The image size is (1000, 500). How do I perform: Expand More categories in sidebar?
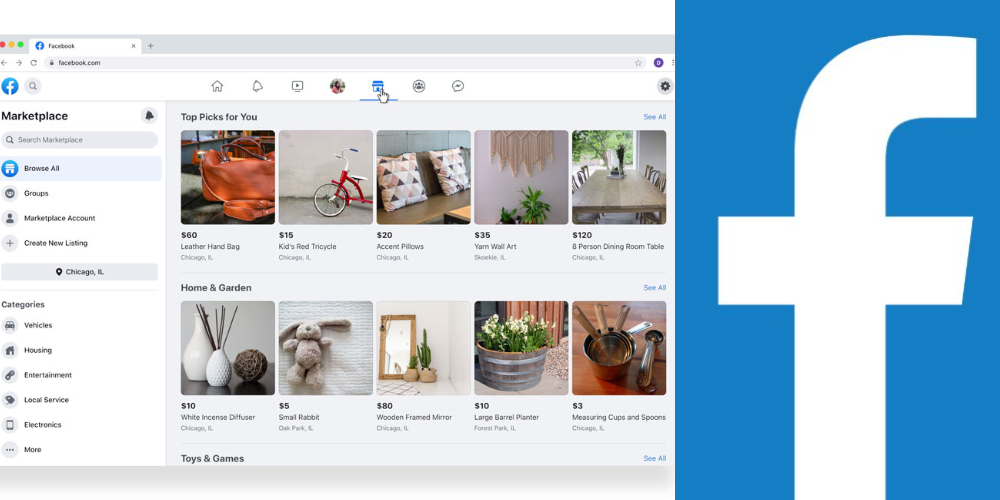point(32,450)
